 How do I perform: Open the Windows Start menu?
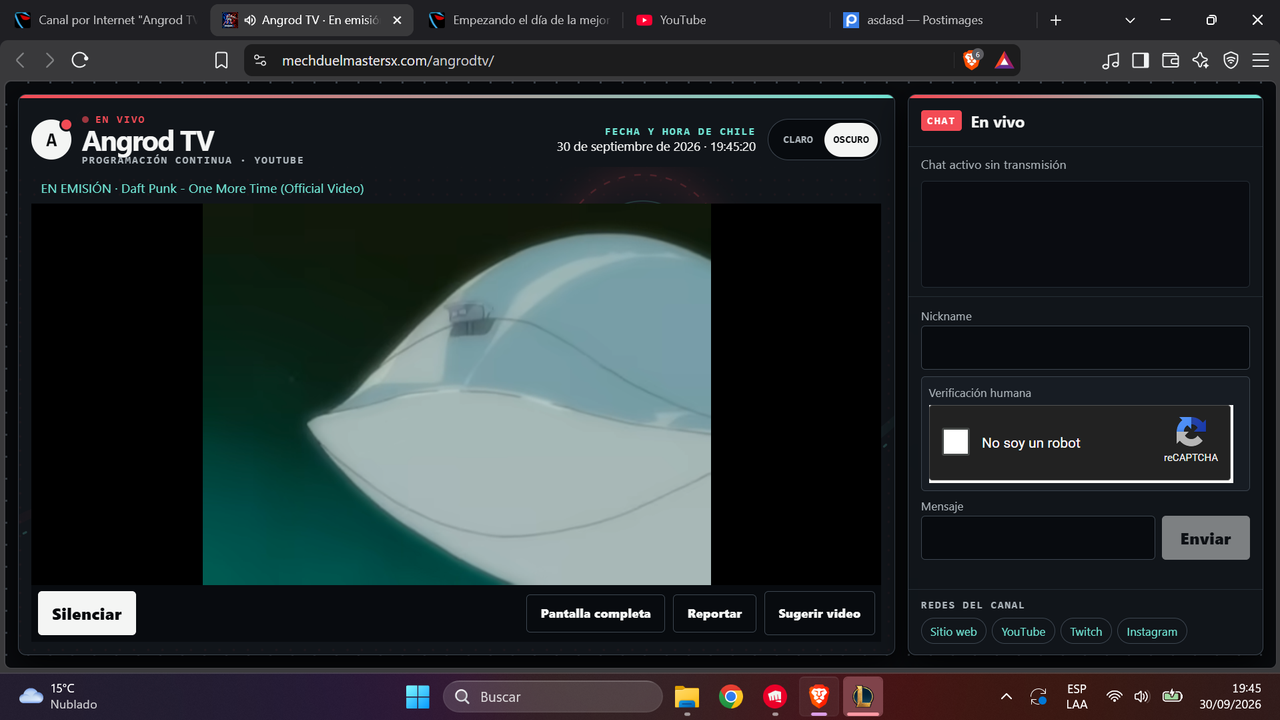pyautogui.click(x=417, y=696)
